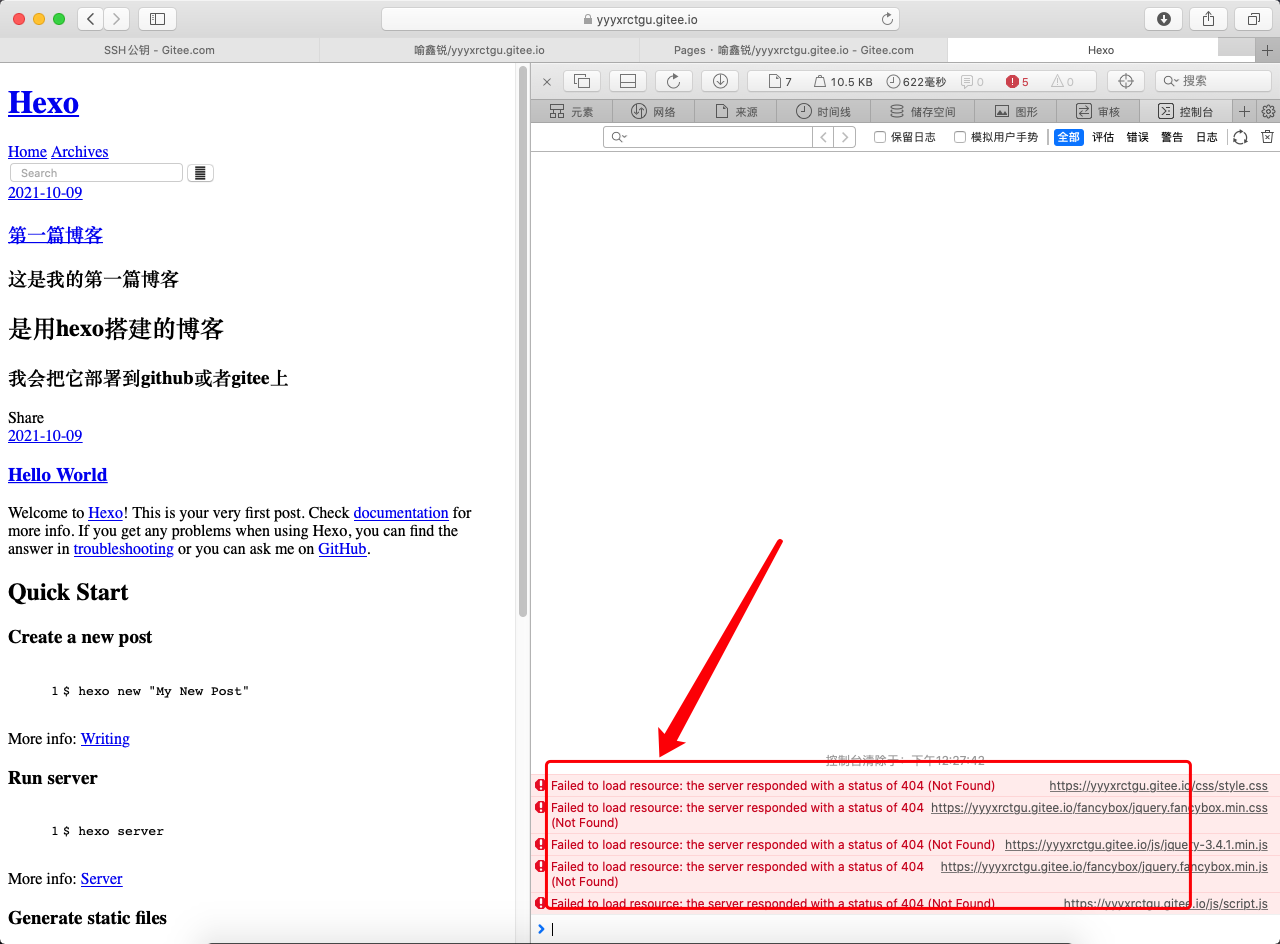The width and height of the screenshot is (1280, 944).
Task: Toggle the Safari sidebar
Action: tap(157, 19)
